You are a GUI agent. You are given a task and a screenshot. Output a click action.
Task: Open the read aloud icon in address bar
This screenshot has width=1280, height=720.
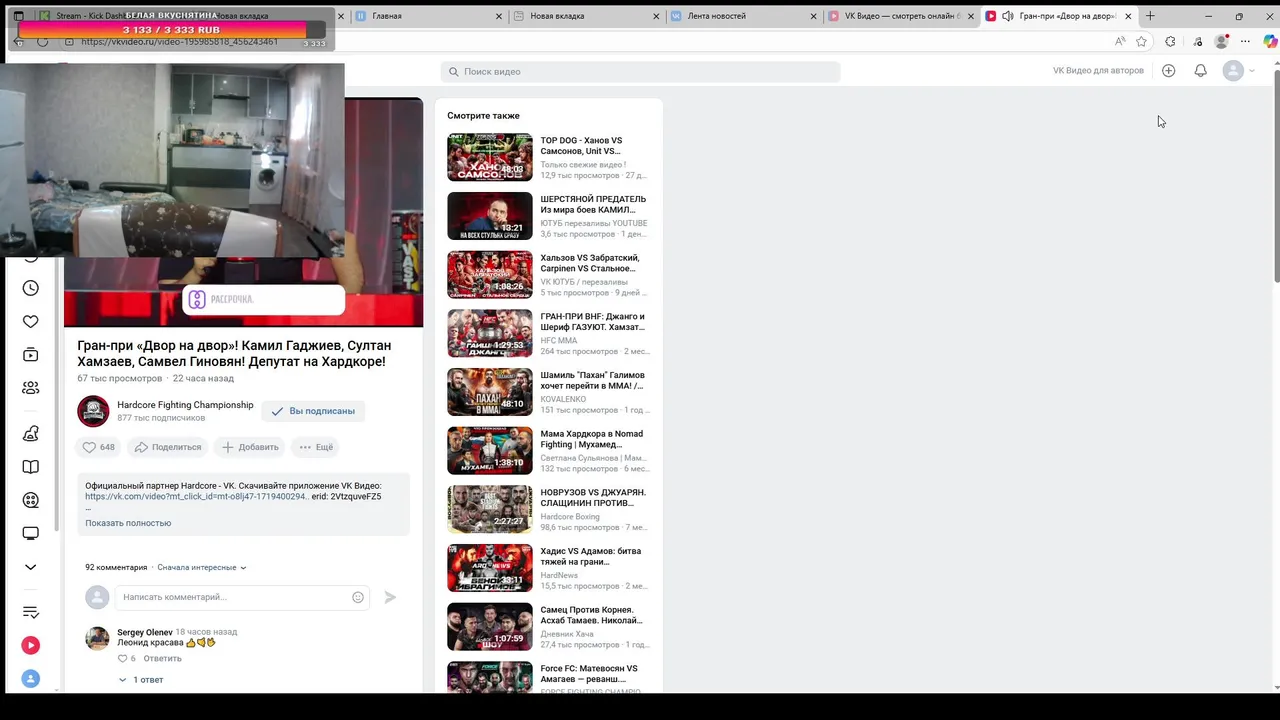pyautogui.click(x=1120, y=41)
